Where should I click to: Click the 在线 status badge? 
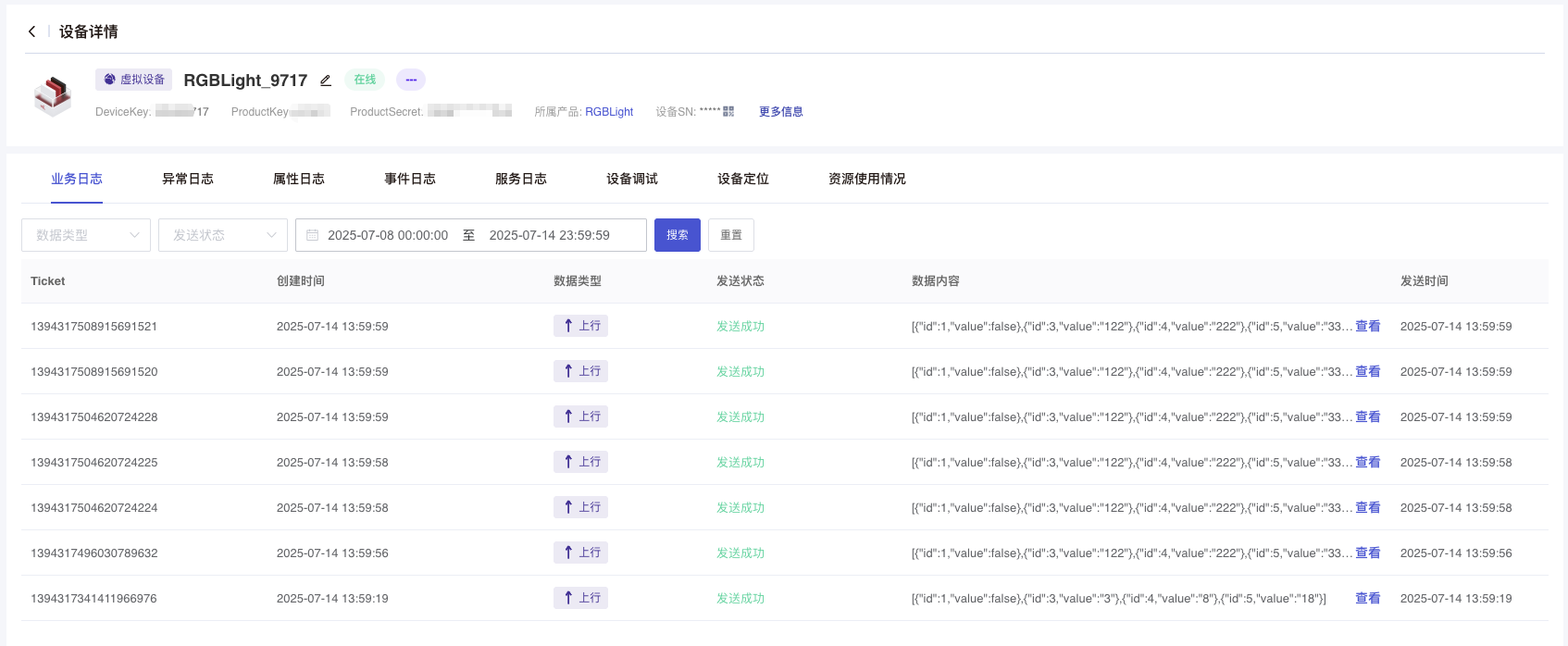click(365, 80)
